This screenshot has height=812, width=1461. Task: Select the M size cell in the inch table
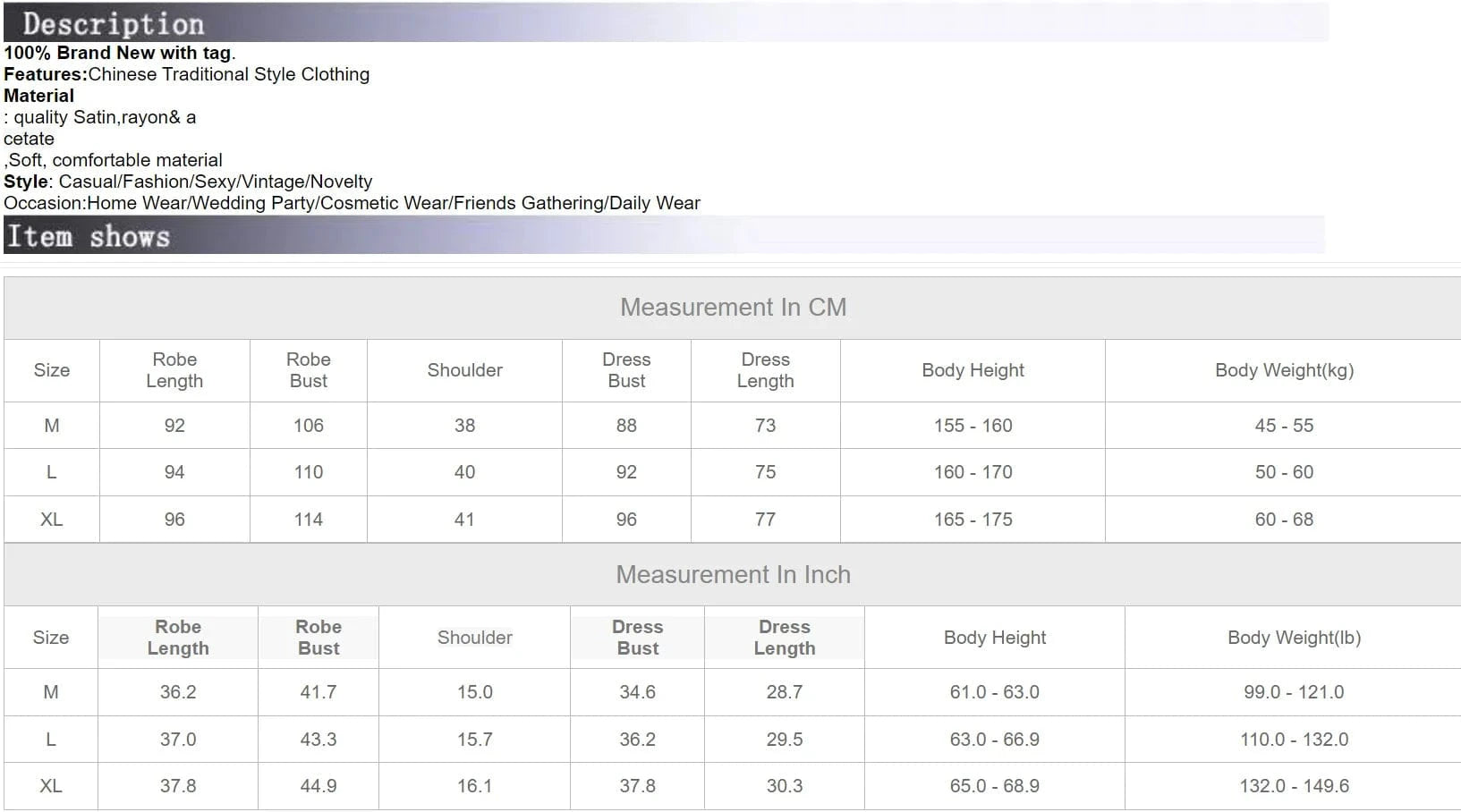tap(51, 692)
